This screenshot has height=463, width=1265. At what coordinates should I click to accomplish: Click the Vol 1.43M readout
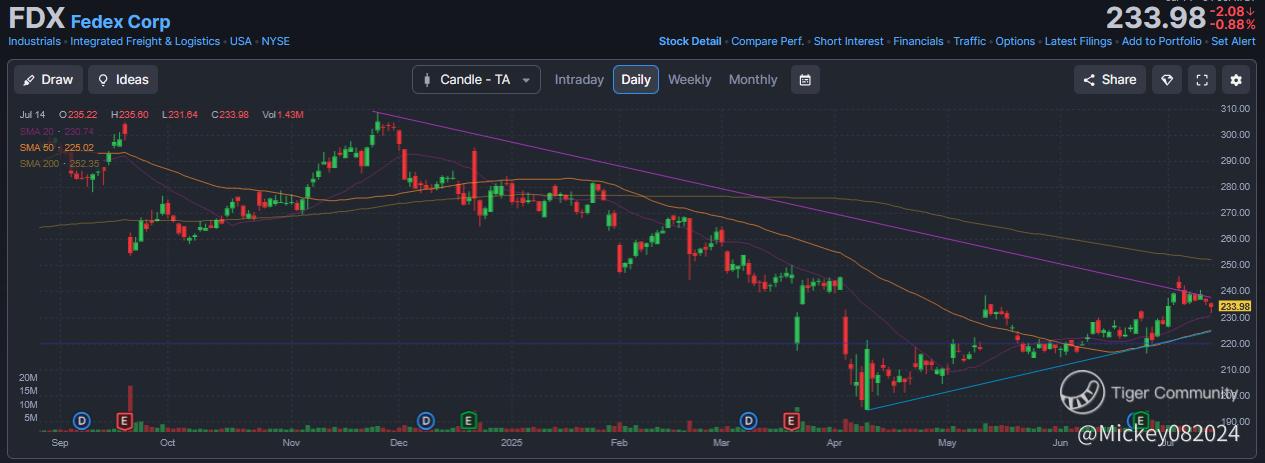click(283, 115)
